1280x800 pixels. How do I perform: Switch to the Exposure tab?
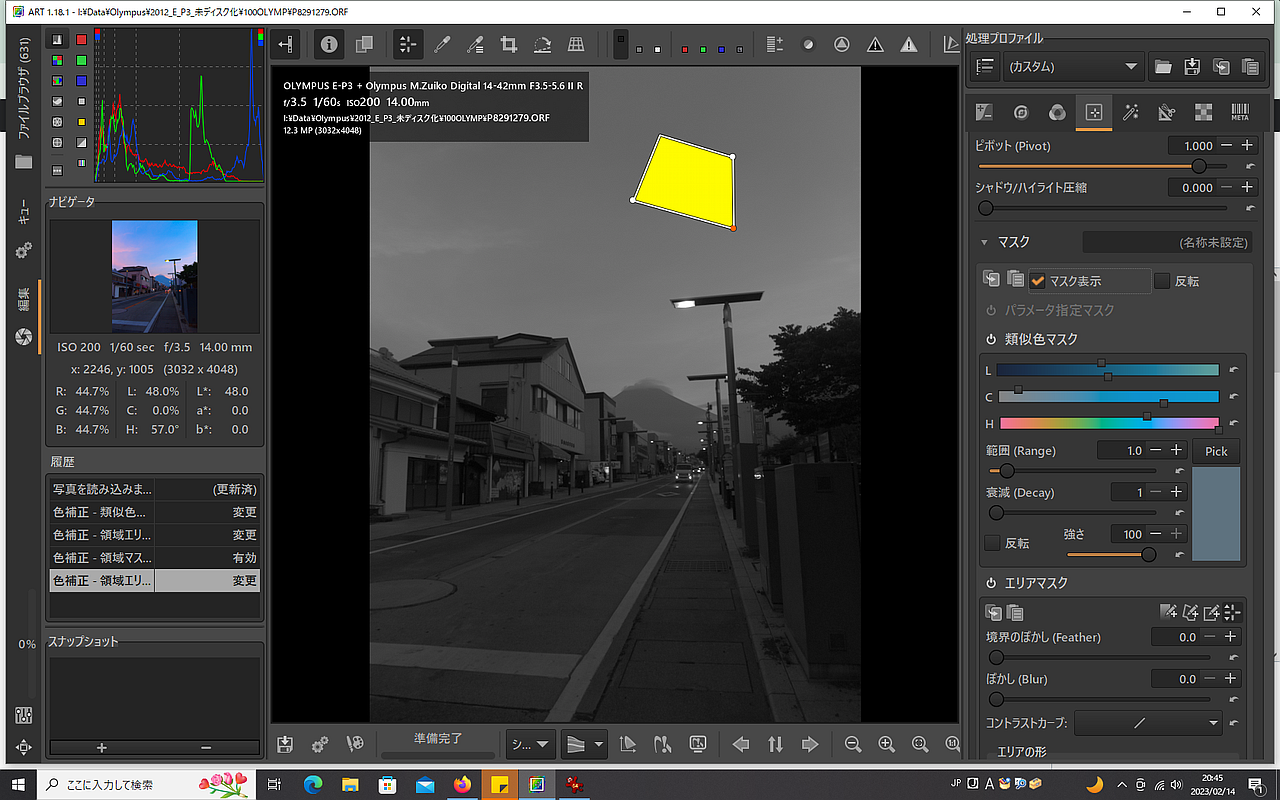point(984,113)
